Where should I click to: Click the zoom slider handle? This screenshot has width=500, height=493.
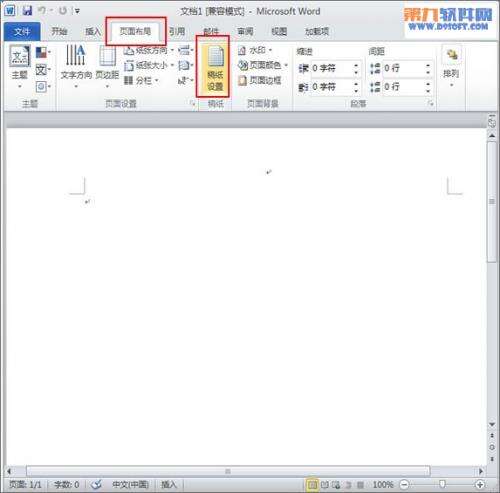coord(442,484)
